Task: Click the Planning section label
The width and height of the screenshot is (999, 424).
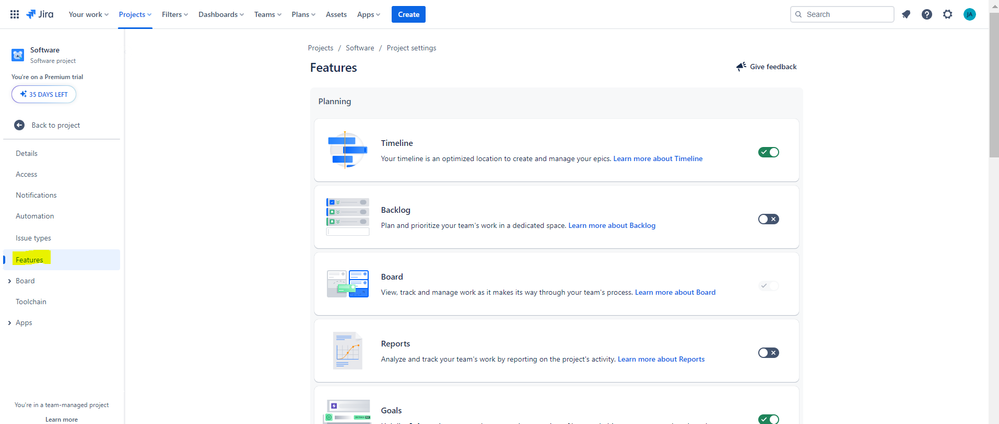Action: (x=334, y=101)
